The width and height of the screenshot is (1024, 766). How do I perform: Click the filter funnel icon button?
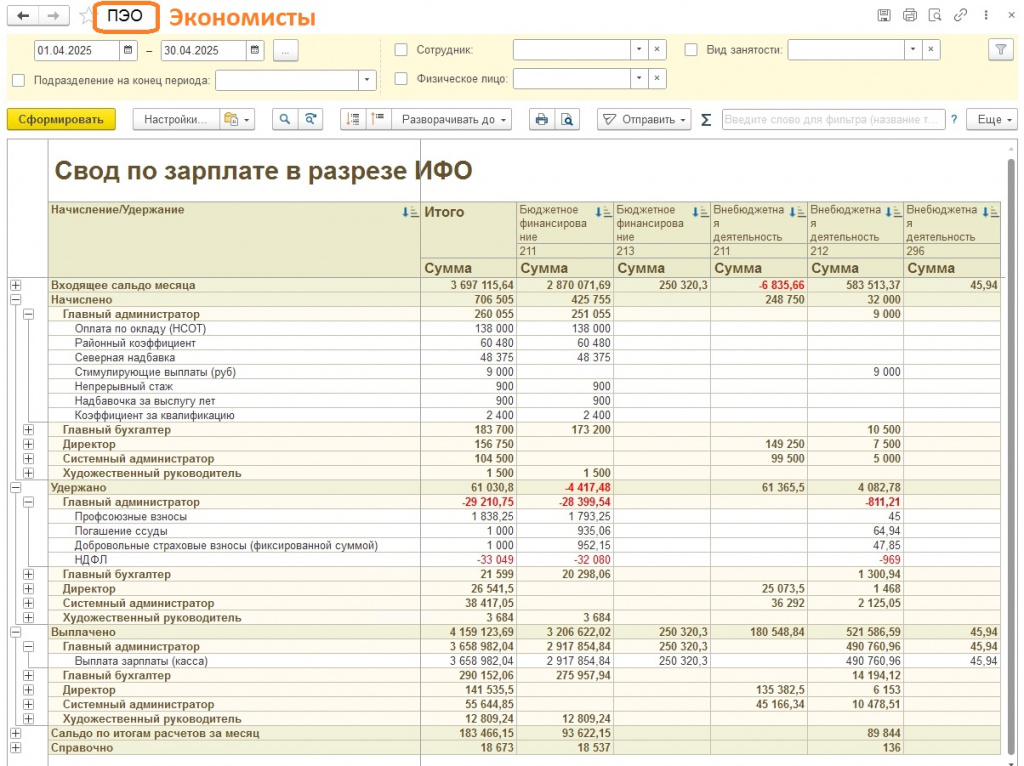1000,50
